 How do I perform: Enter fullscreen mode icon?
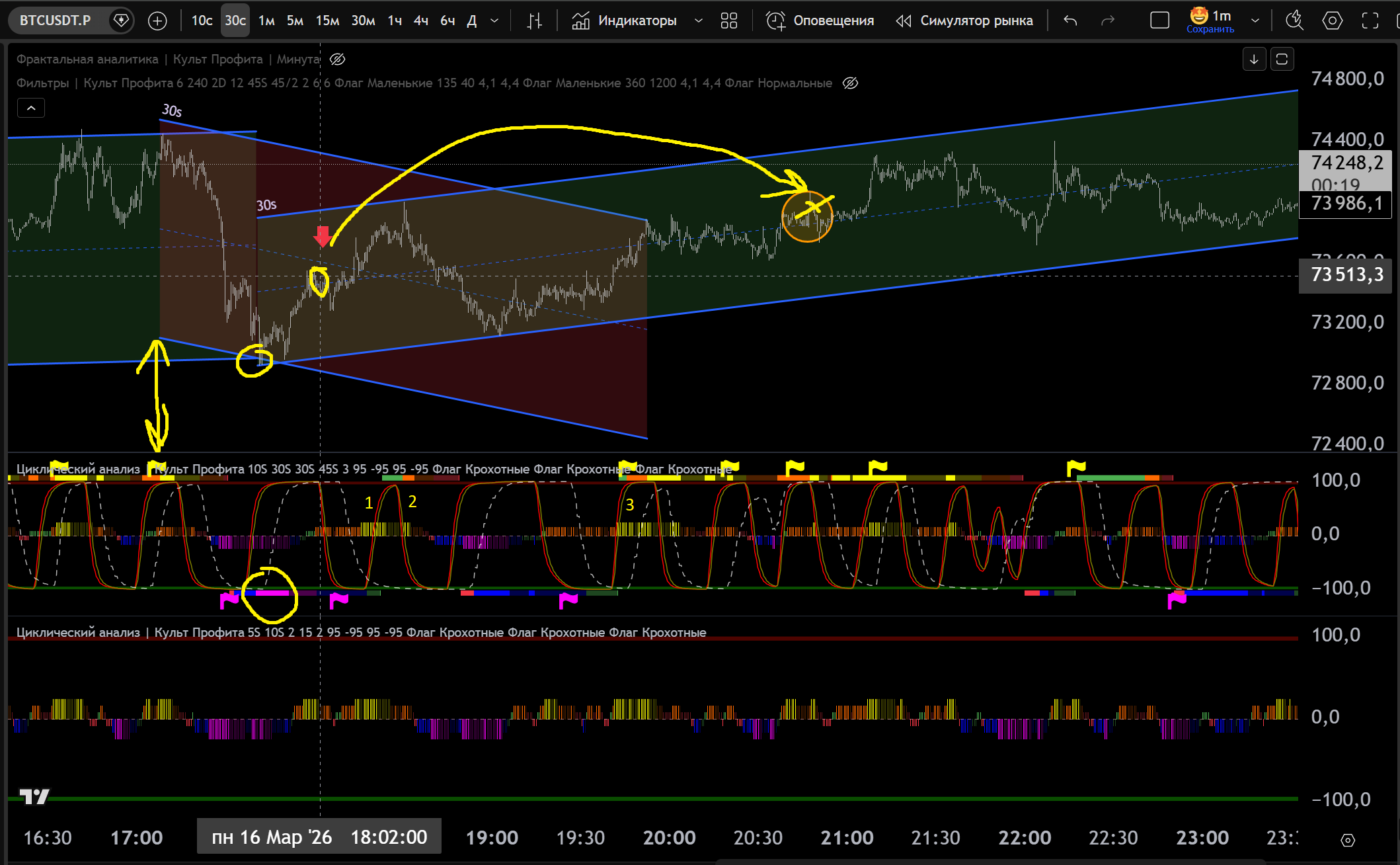point(1370,21)
